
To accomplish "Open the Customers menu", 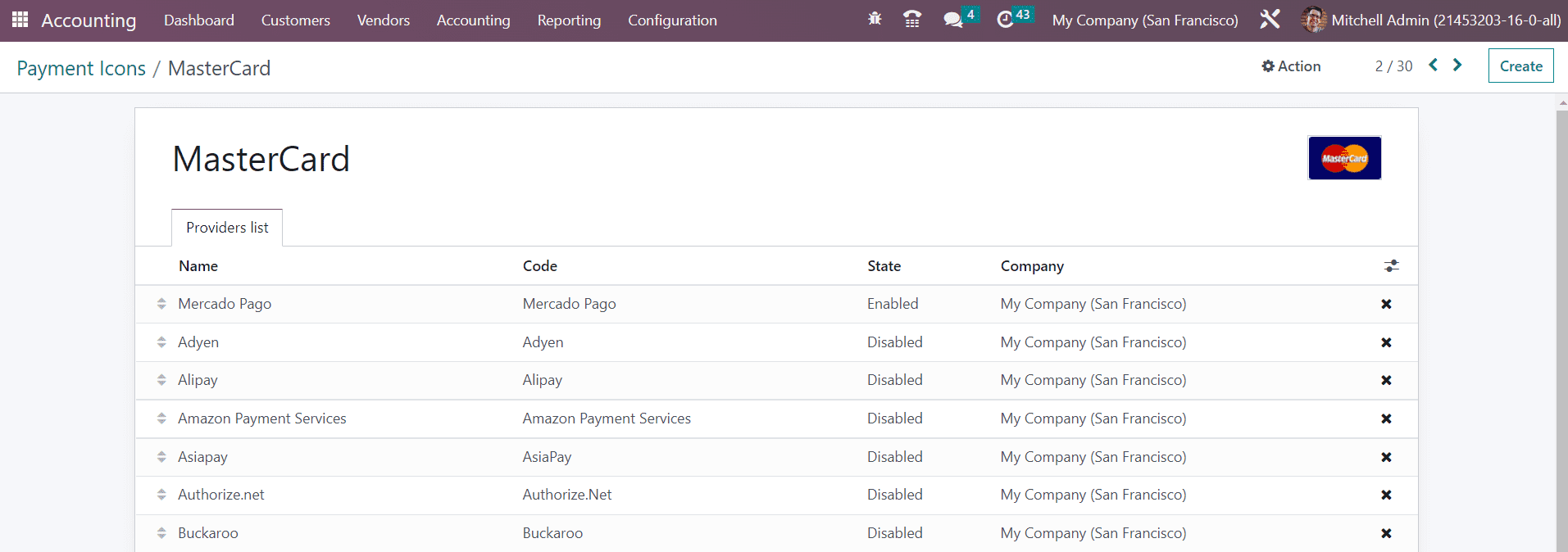I will click(x=296, y=20).
